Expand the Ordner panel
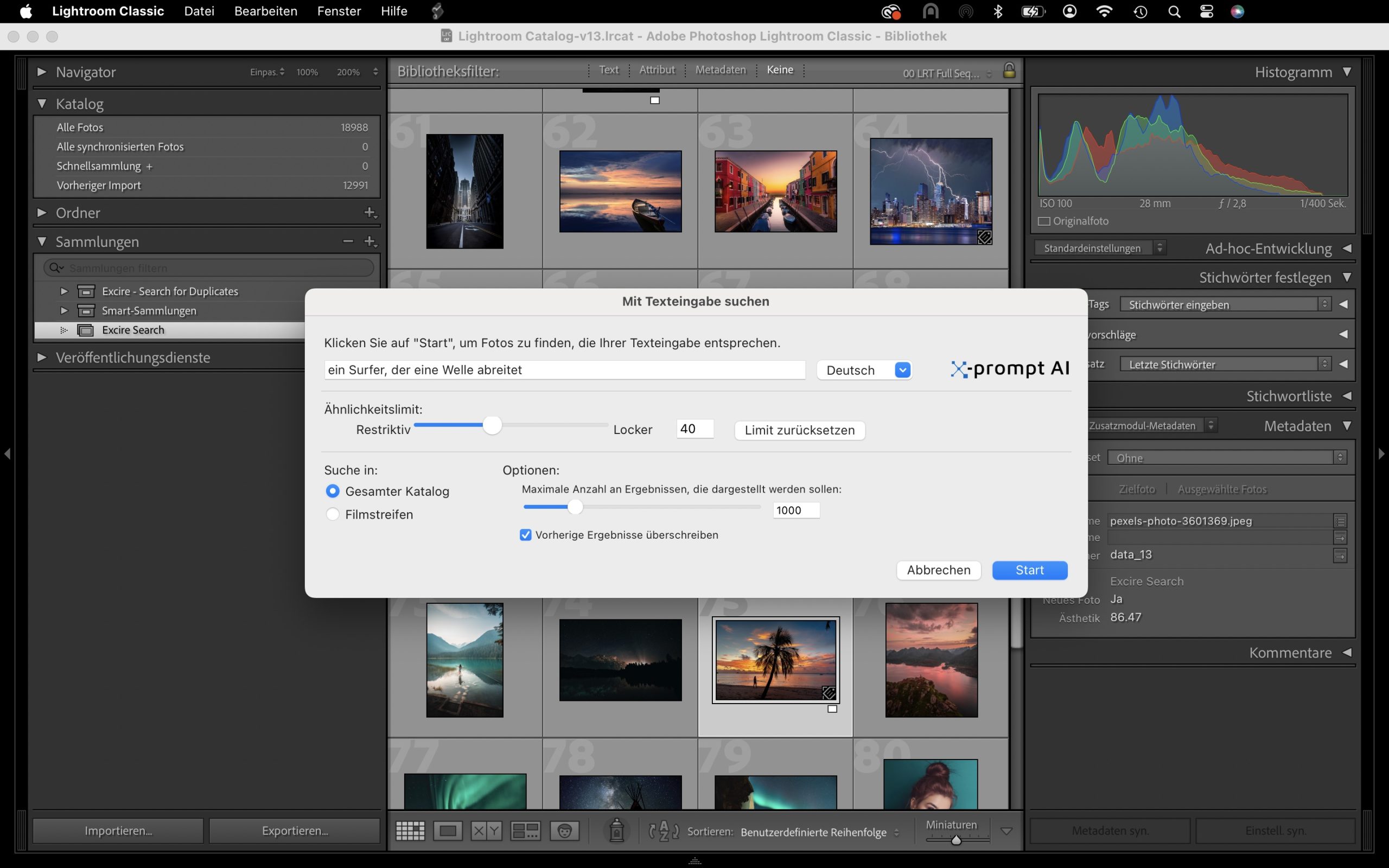Image resolution: width=1389 pixels, height=868 pixels. pyautogui.click(x=42, y=213)
